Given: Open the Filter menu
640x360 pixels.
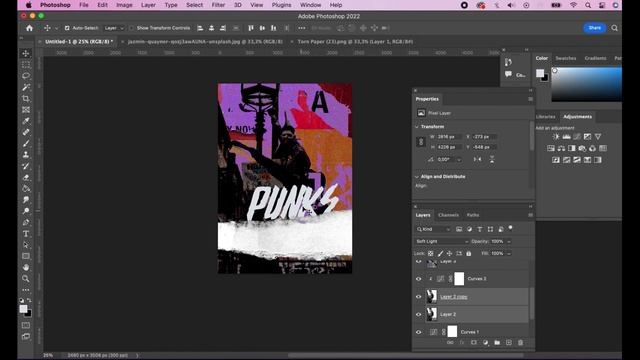Looking at the screenshot, I should 218,5.
